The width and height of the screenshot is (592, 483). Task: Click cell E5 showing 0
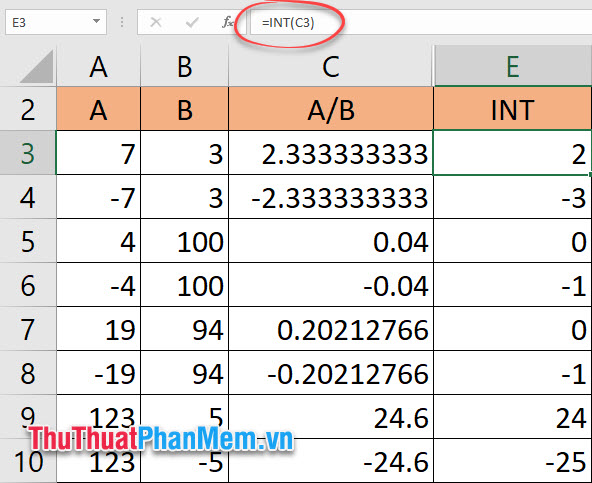click(x=513, y=241)
